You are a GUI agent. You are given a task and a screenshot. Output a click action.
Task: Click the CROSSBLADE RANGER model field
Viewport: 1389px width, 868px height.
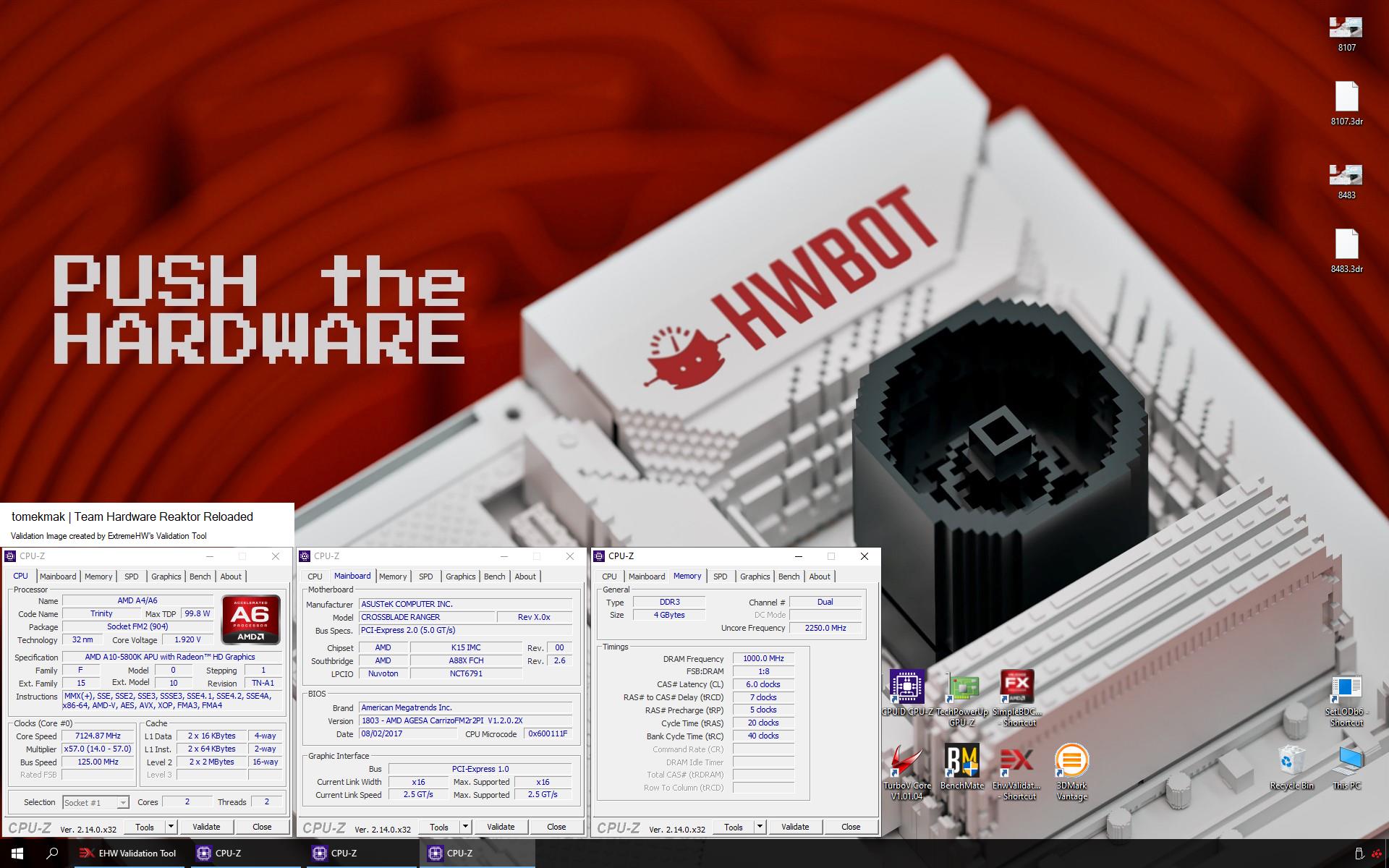(x=427, y=617)
